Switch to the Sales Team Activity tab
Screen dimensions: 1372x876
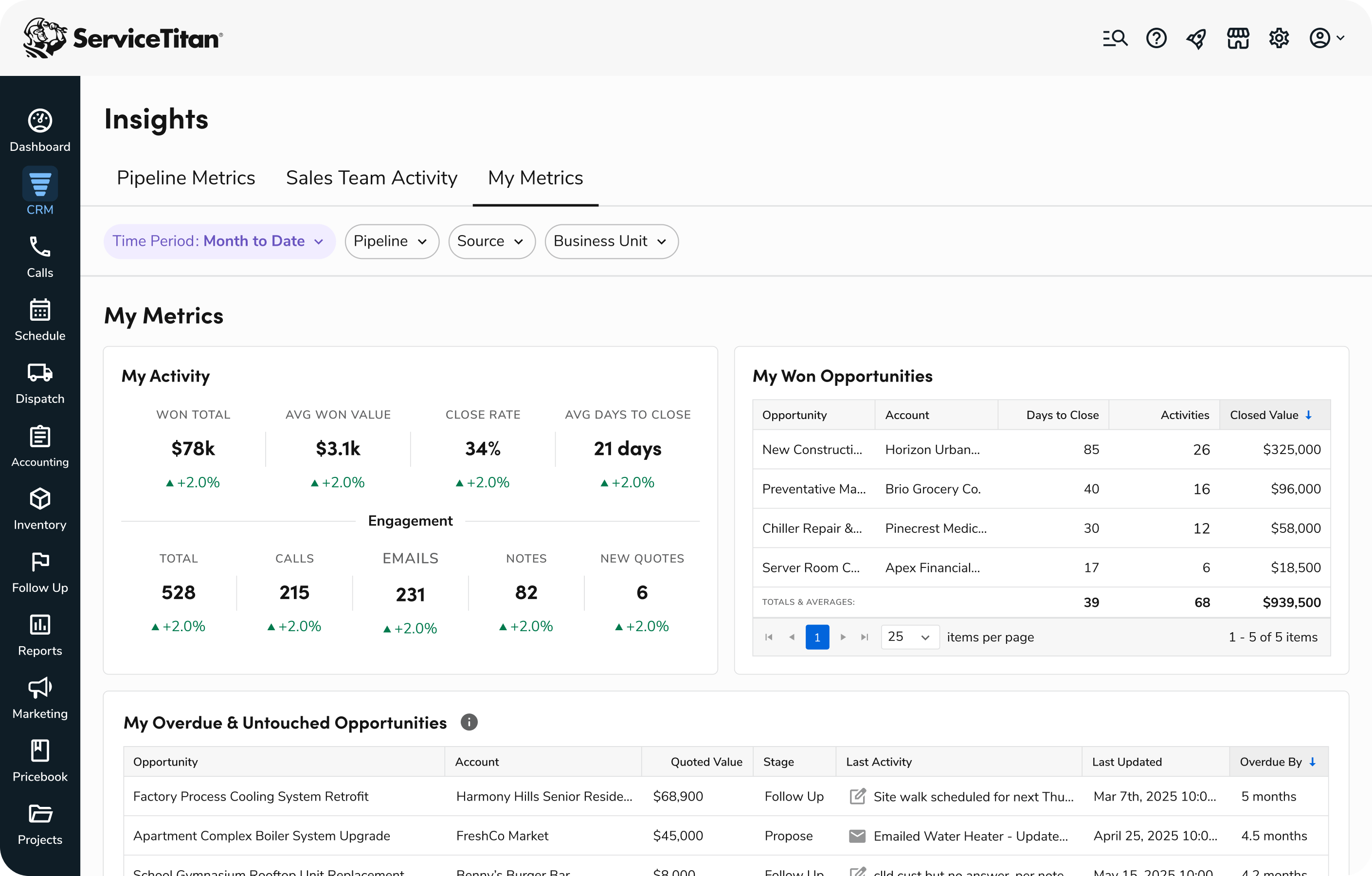click(x=372, y=178)
